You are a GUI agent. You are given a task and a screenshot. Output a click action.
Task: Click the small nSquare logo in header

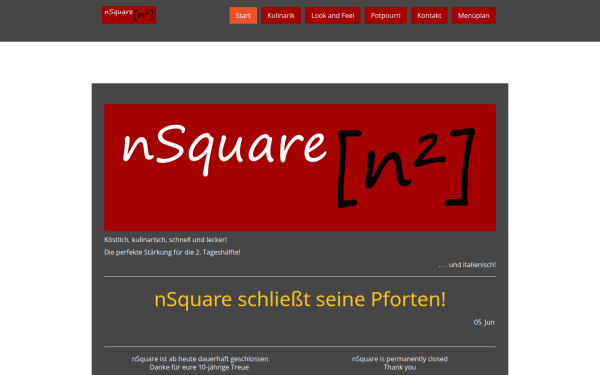129,15
